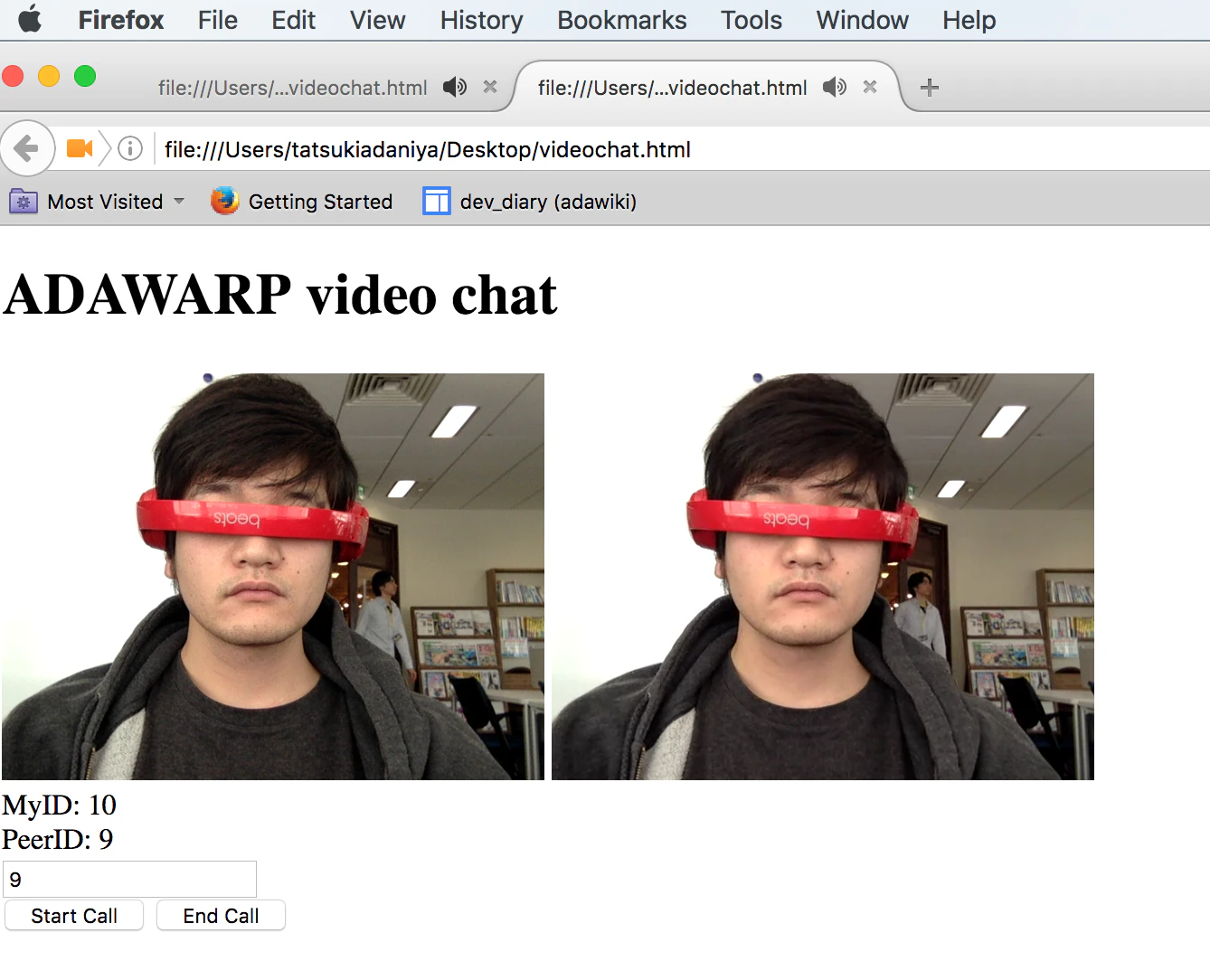Click the URL address field

click(683, 149)
